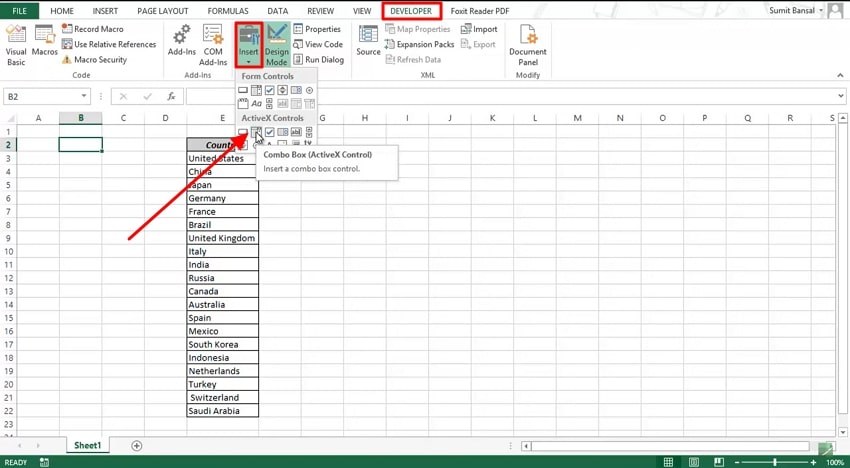Open the COM Add-Ins dialog
Viewport: 850px width, 468px height.
pyautogui.click(x=213, y=46)
